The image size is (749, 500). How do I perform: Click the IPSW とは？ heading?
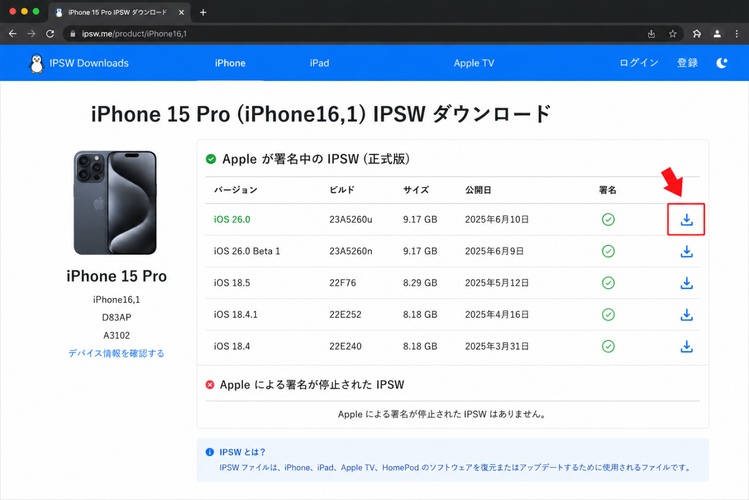point(242,452)
